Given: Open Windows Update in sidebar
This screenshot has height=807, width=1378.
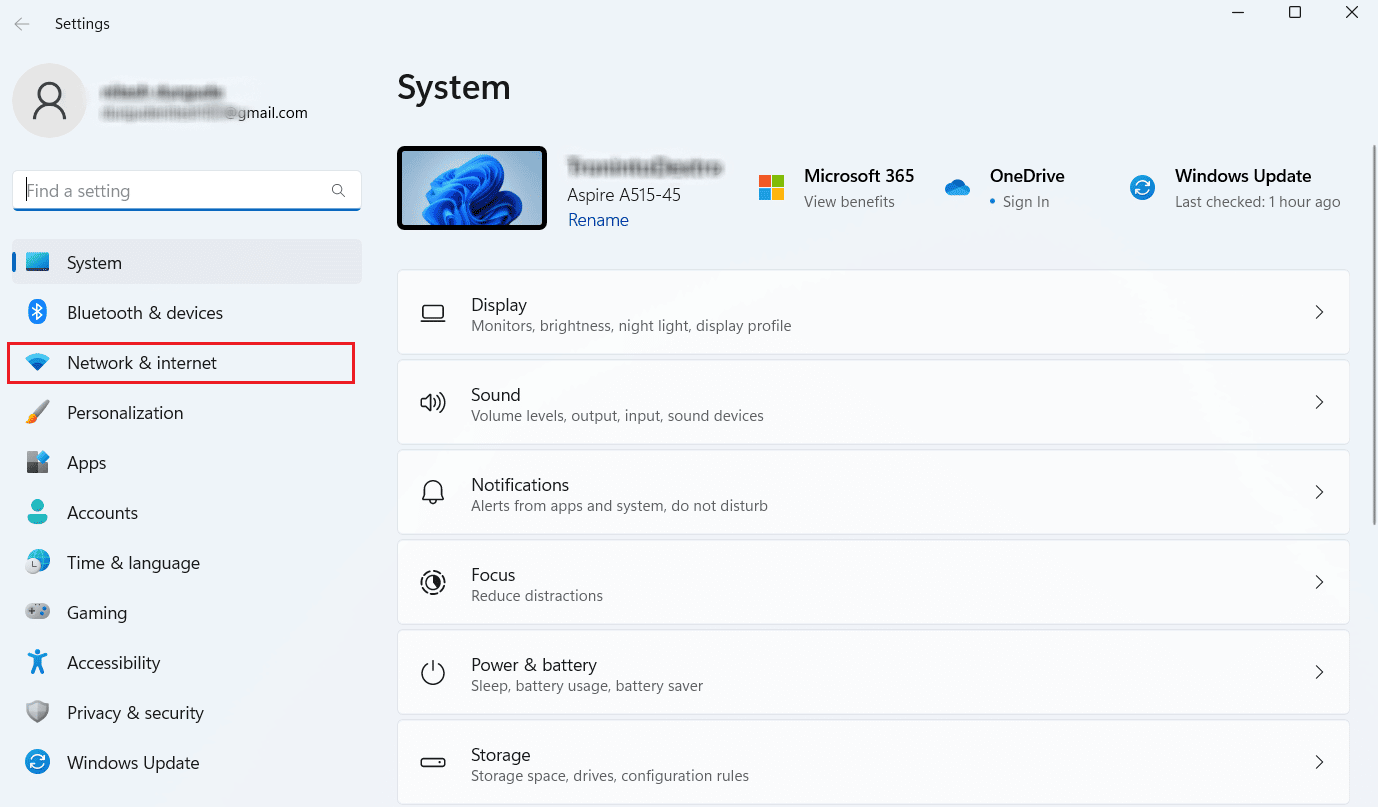Looking at the screenshot, I should pos(187,763).
